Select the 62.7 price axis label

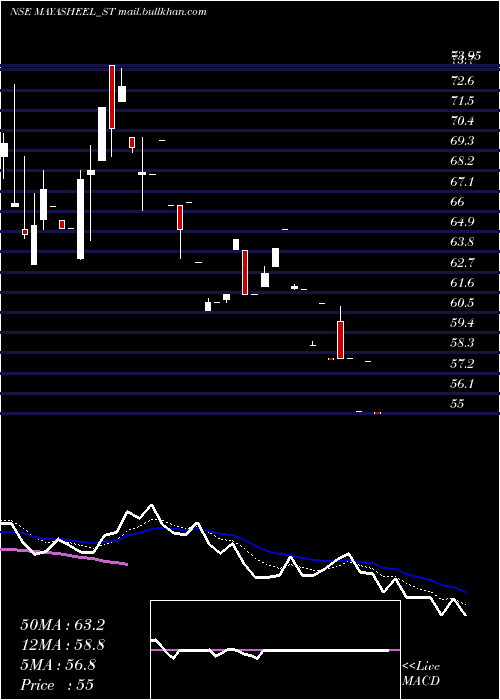click(462, 262)
